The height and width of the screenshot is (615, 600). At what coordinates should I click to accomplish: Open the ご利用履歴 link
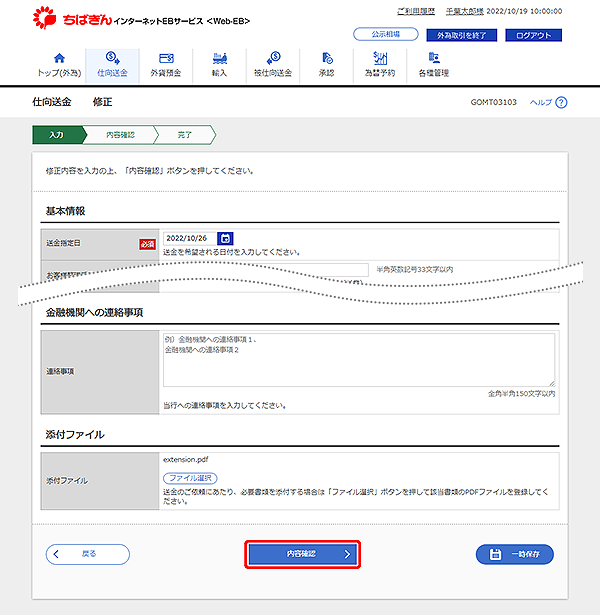416,11
